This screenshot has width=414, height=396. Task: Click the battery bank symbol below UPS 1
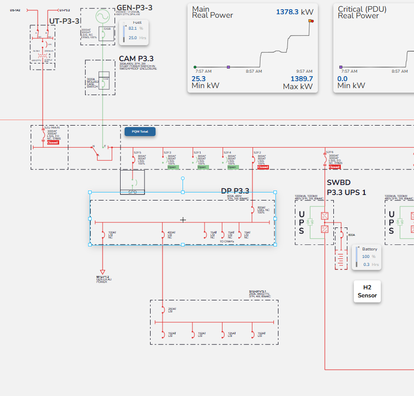click(341, 259)
